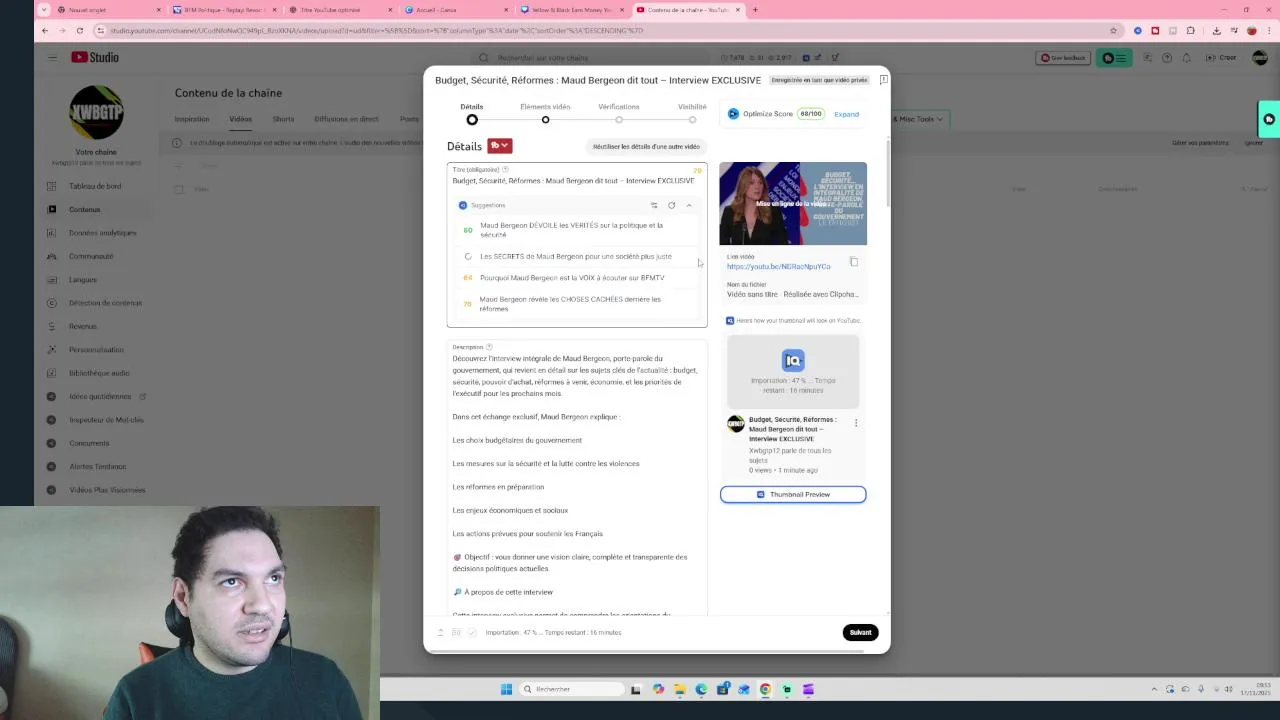Image resolution: width=1280 pixels, height=720 pixels.
Task: Copy the video link with copy icon
Action: pos(853,262)
